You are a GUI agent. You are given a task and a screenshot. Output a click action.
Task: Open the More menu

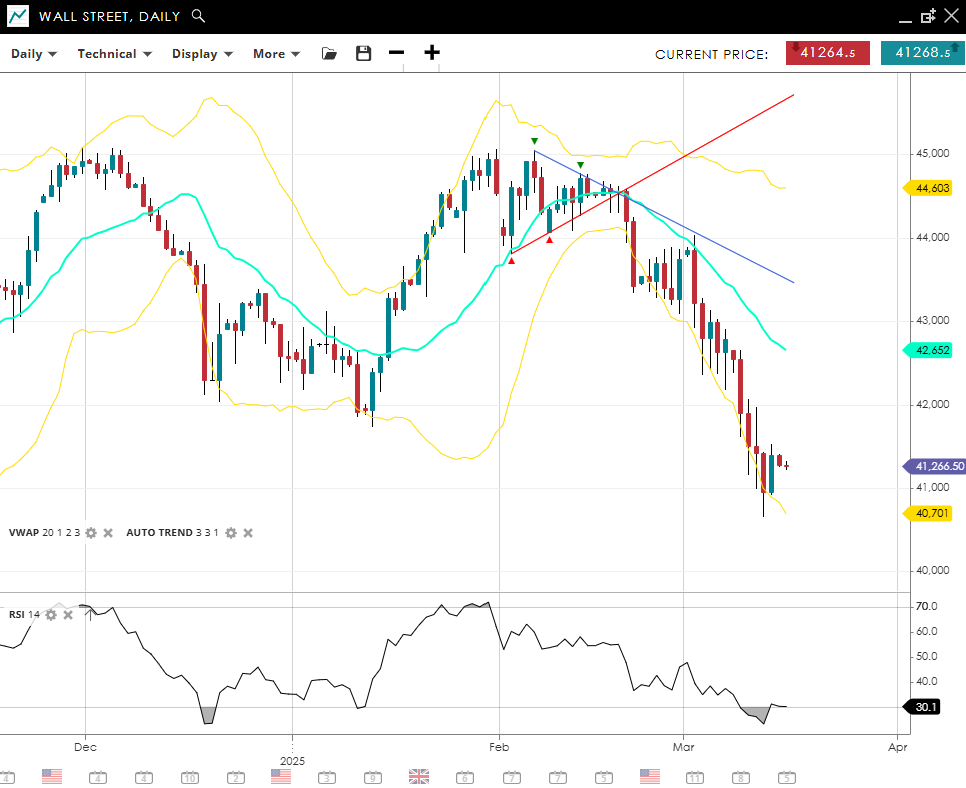coord(276,54)
